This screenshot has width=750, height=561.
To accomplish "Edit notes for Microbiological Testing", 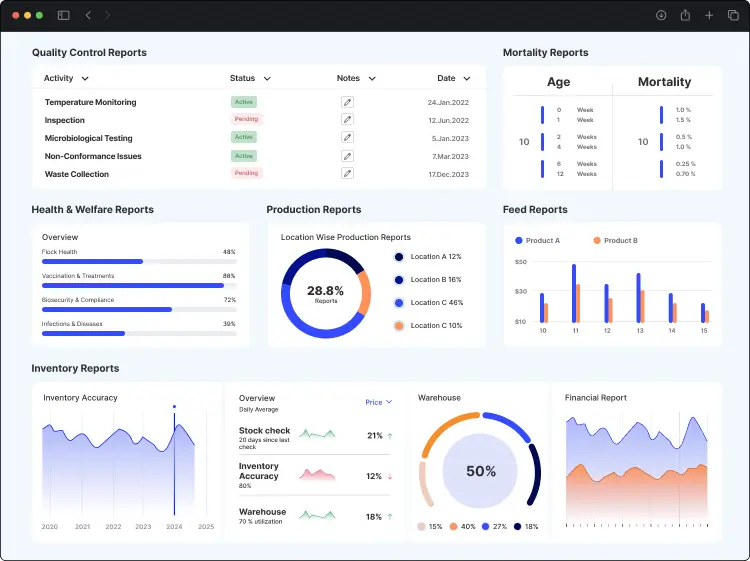I will (x=348, y=137).
